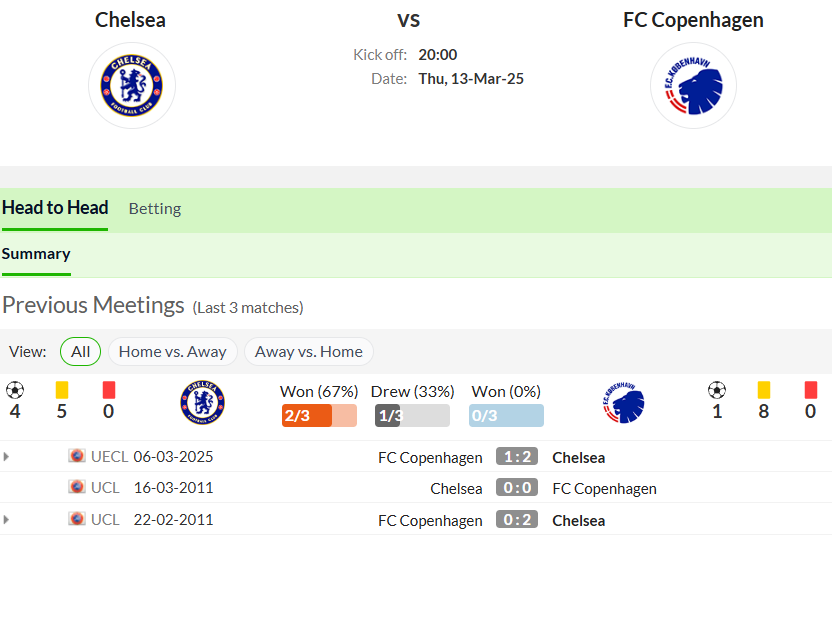Image resolution: width=832 pixels, height=621 pixels.
Task: Click Chelsea's goals football icon
Action: pyautogui.click(x=15, y=390)
